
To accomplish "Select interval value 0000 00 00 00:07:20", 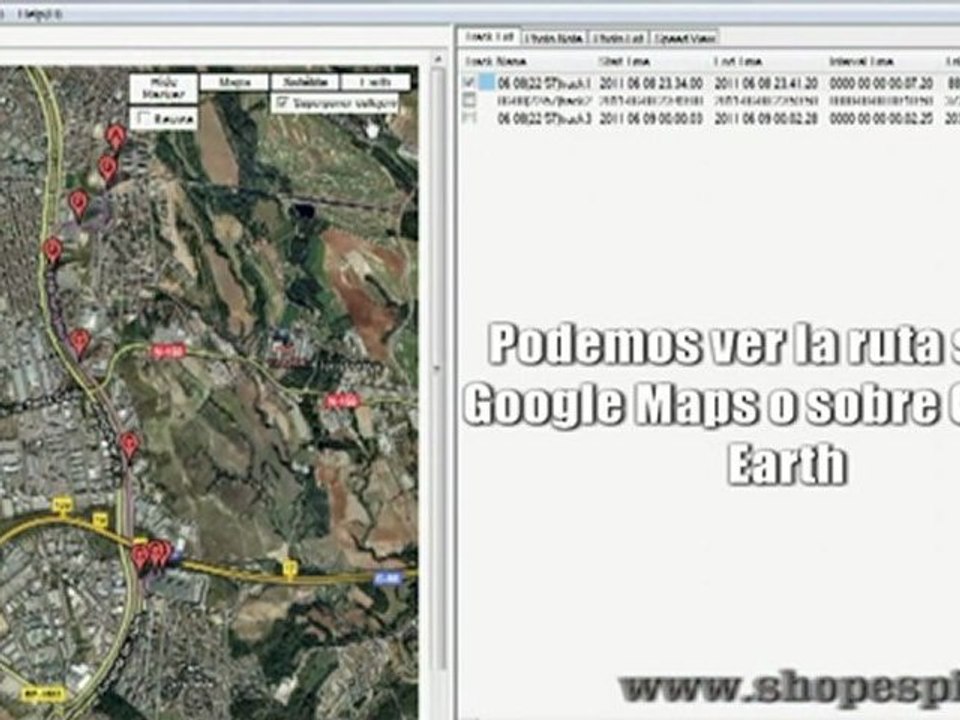I will pos(882,83).
